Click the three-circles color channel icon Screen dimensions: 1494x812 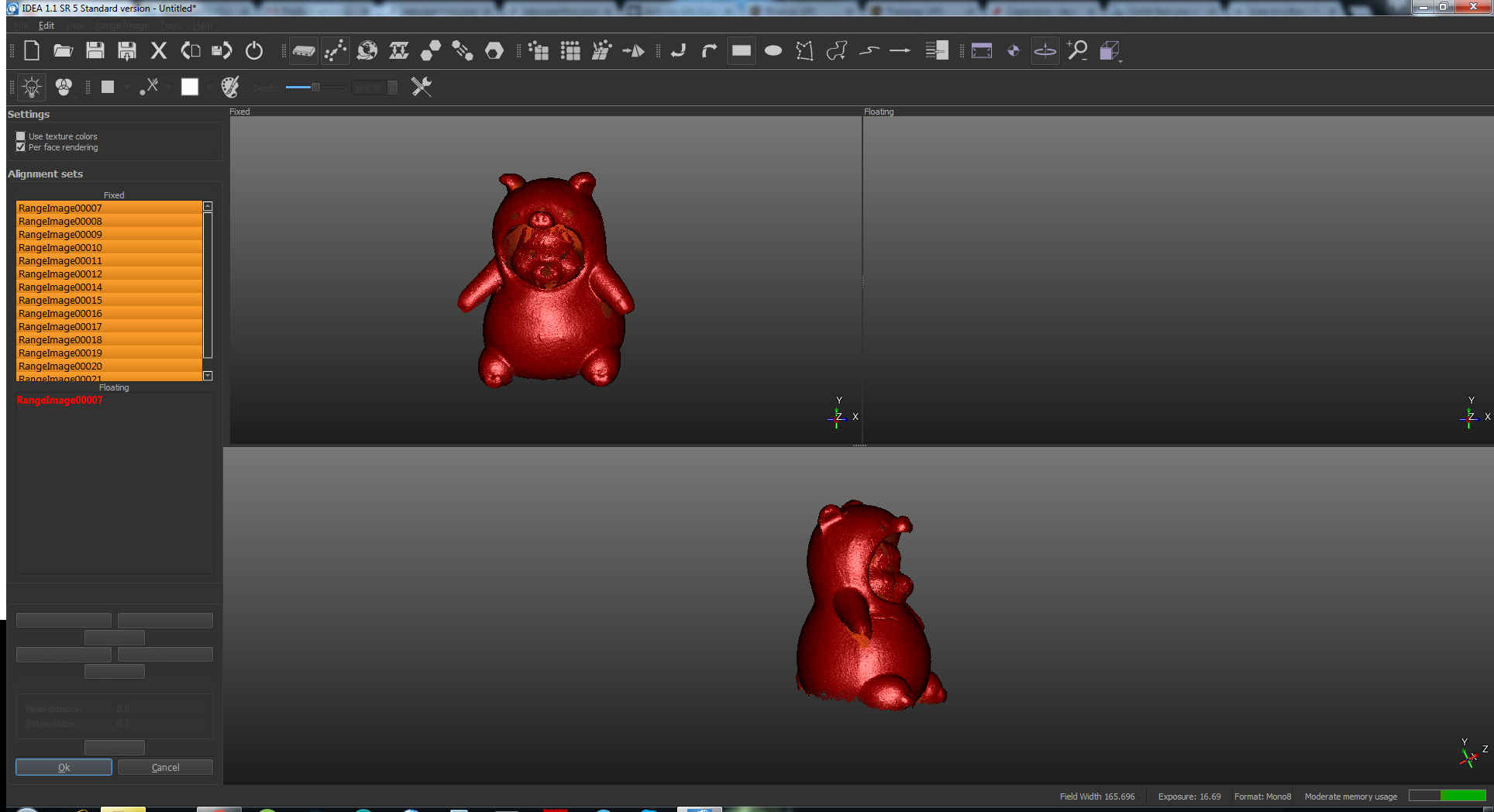coord(64,87)
